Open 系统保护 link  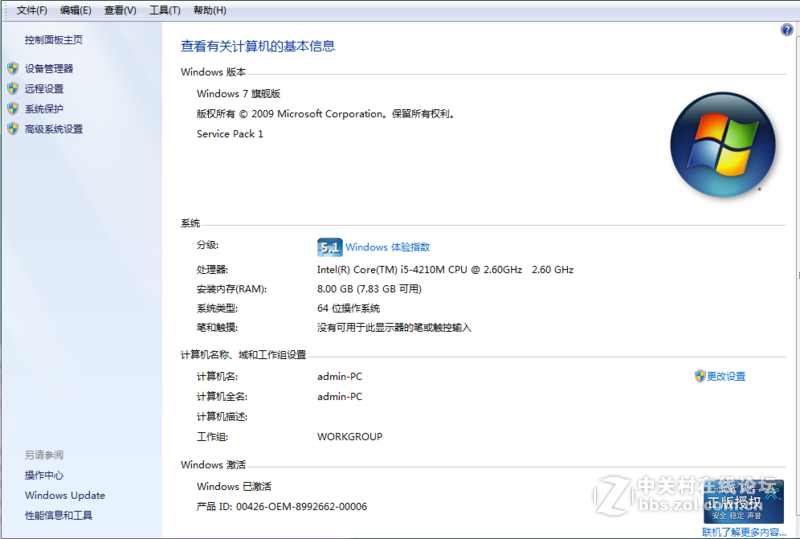(x=44, y=109)
